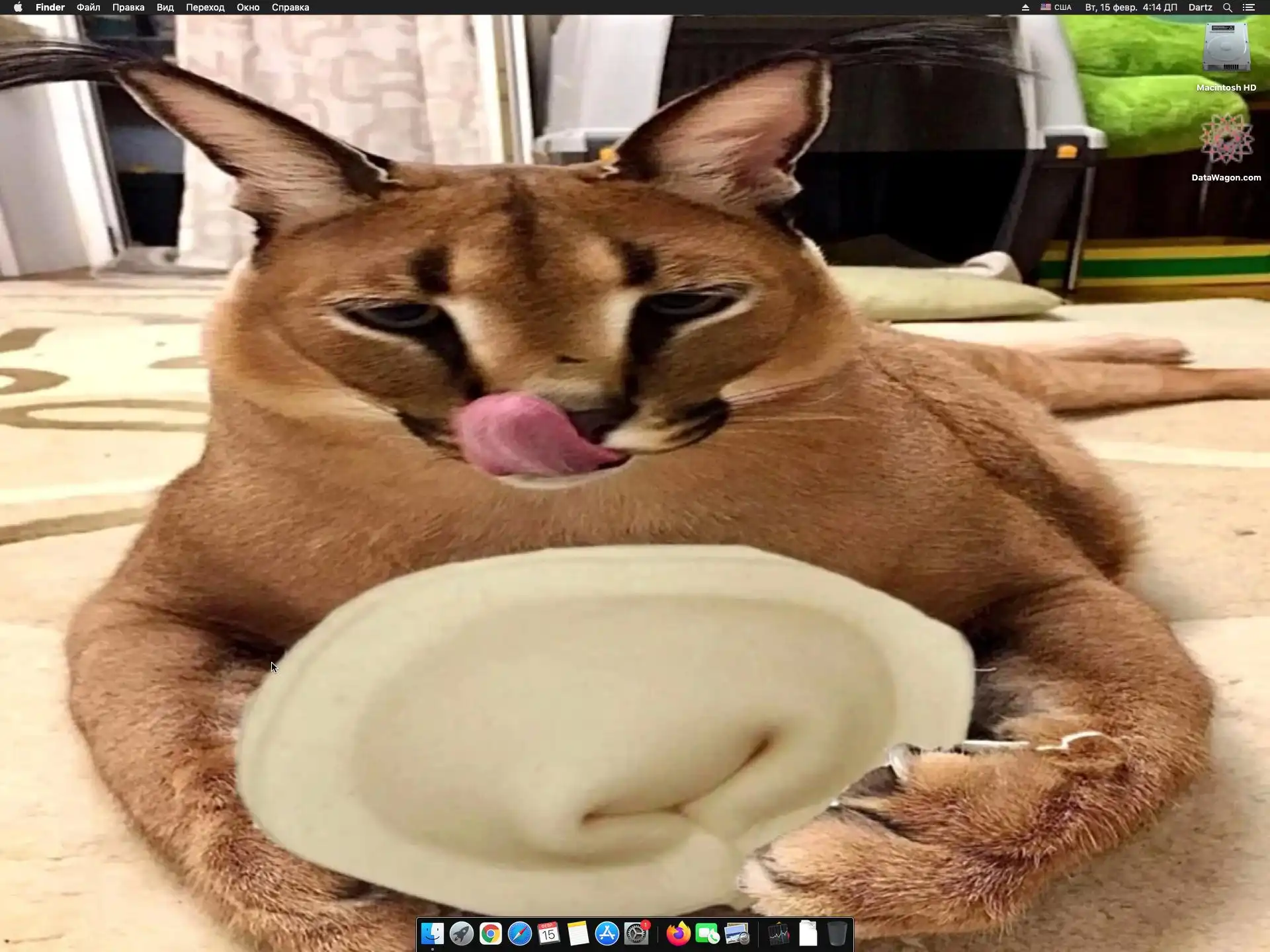Select the Macintosh HD desktop drive
The width and height of the screenshot is (1270, 952).
(1226, 48)
